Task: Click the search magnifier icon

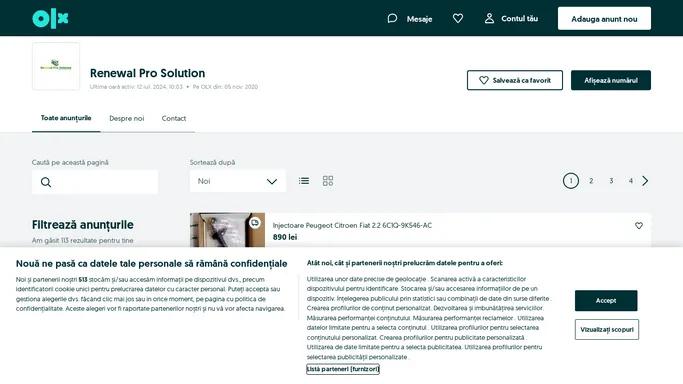Action: pos(46,182)
